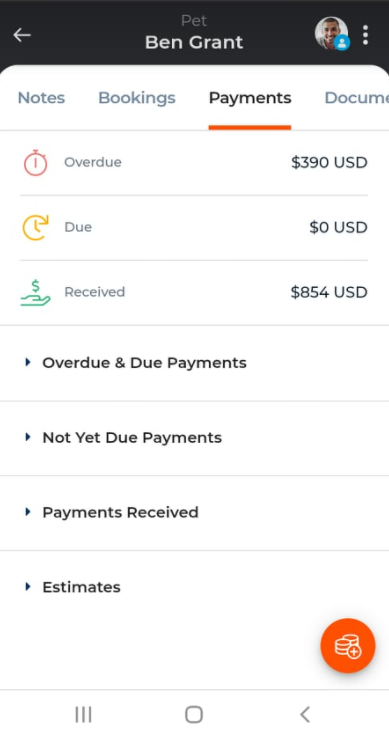Image resolution: width=389 pixels, height=738 pixels.
Task: Tap the yellow Due clock icon
Action: point(35,227)
